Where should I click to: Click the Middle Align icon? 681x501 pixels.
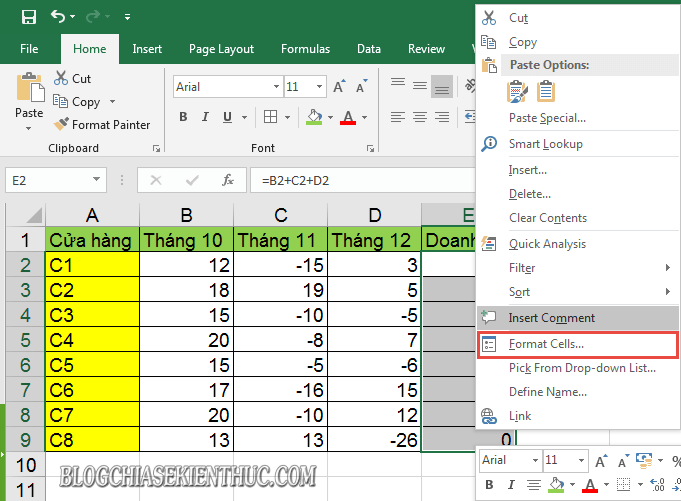(420, 86)
